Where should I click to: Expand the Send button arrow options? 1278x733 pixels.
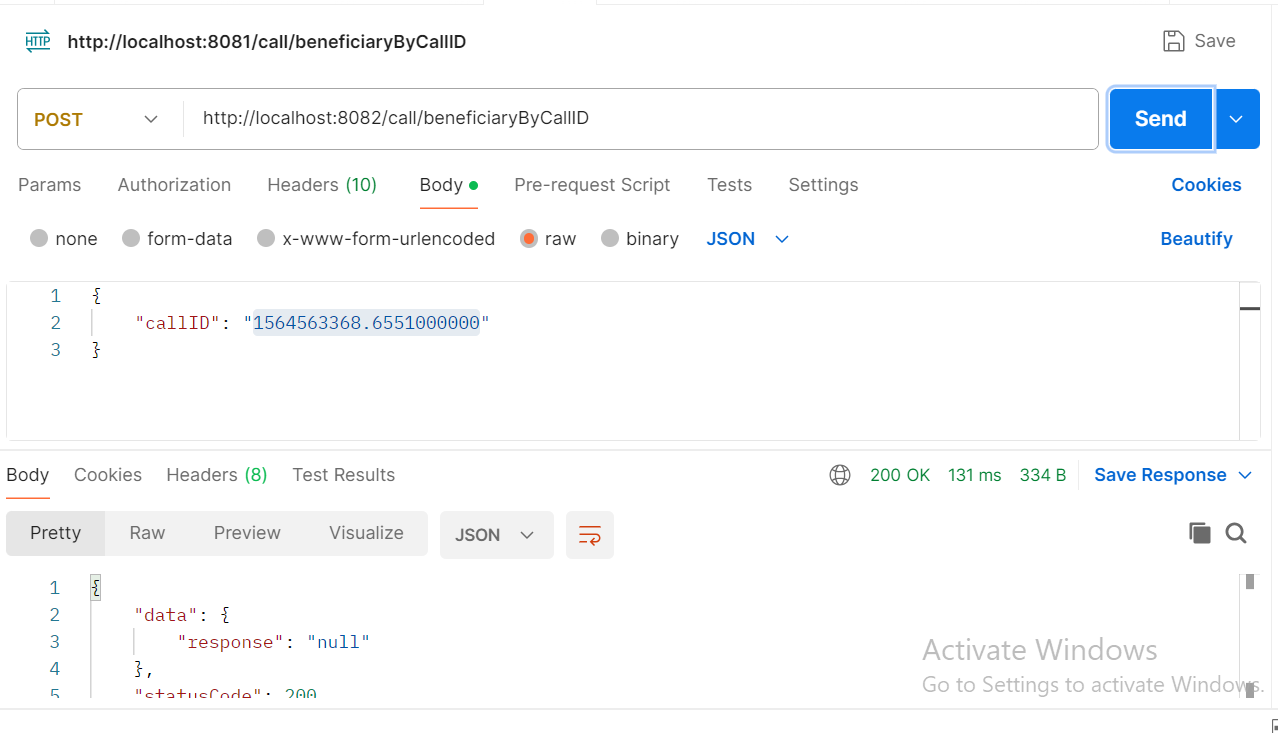[x=1237, y=119]
